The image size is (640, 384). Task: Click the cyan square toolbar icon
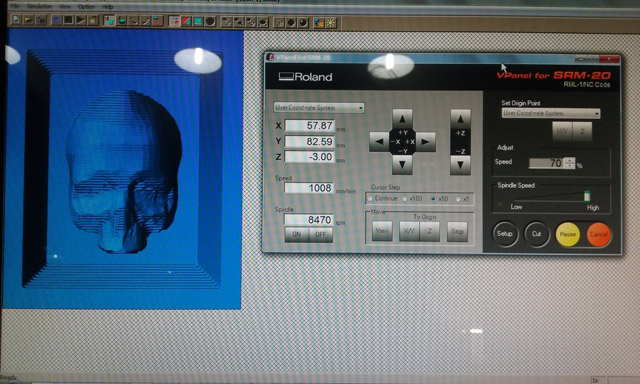tap(198, 21)
